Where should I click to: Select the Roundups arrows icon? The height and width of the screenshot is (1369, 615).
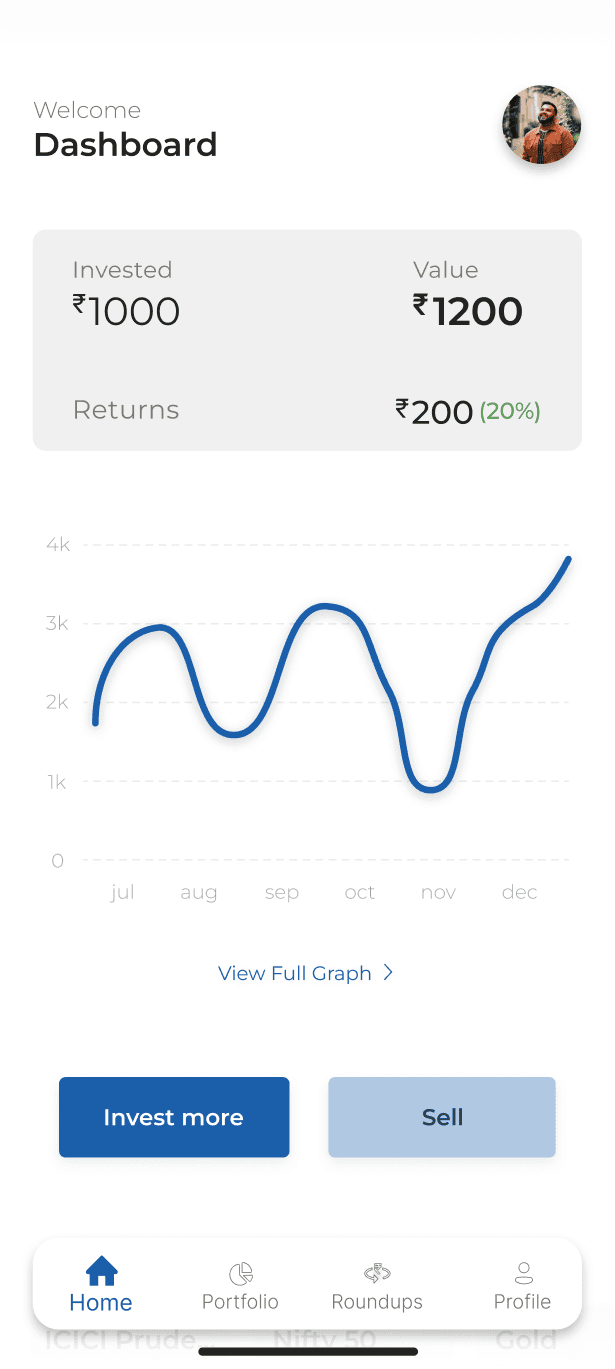(377, 1273)
